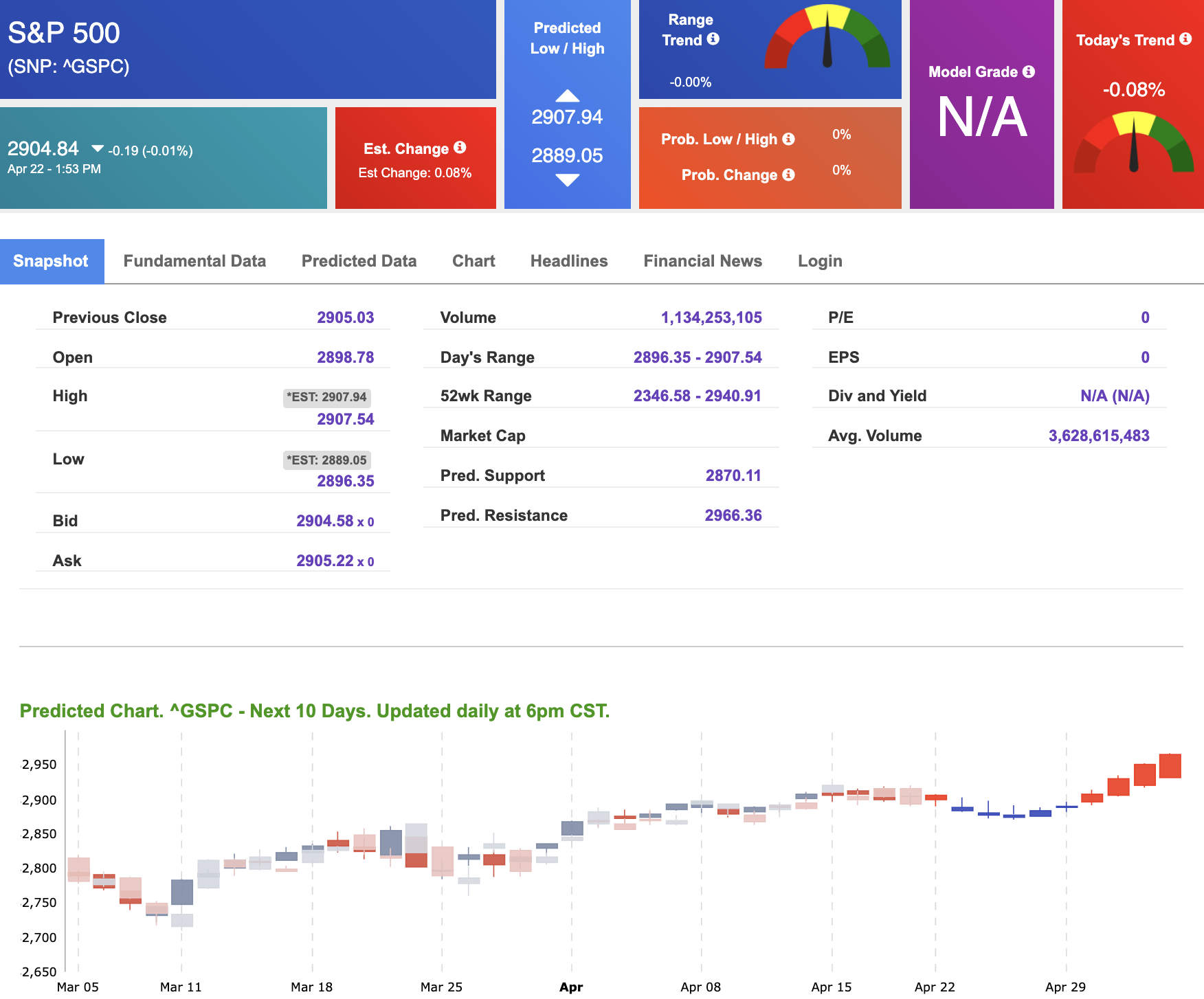Click the Est Change: 0.08% text
1204x999 pixels.
(415, 172)
